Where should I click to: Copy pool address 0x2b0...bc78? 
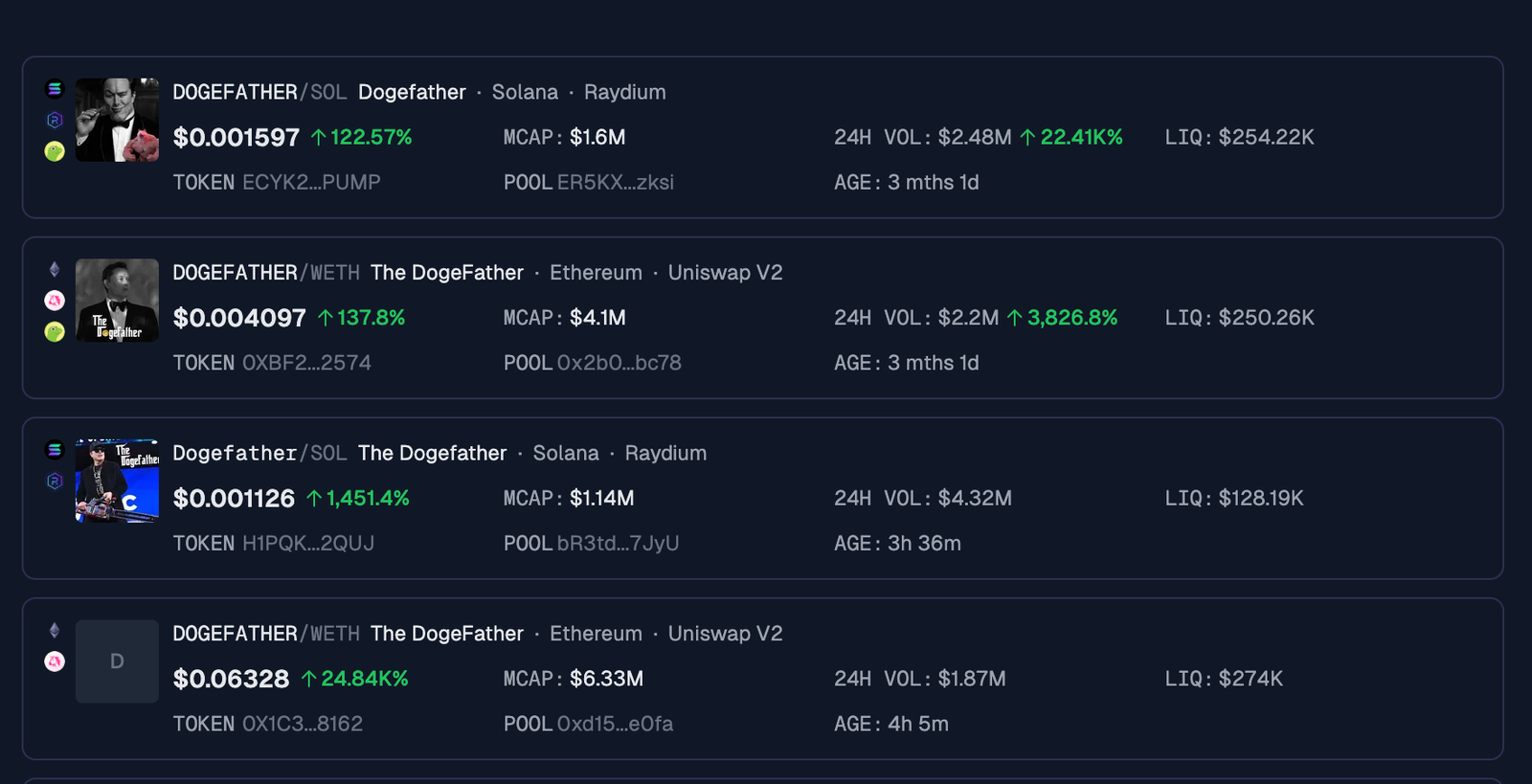point(620,363)
